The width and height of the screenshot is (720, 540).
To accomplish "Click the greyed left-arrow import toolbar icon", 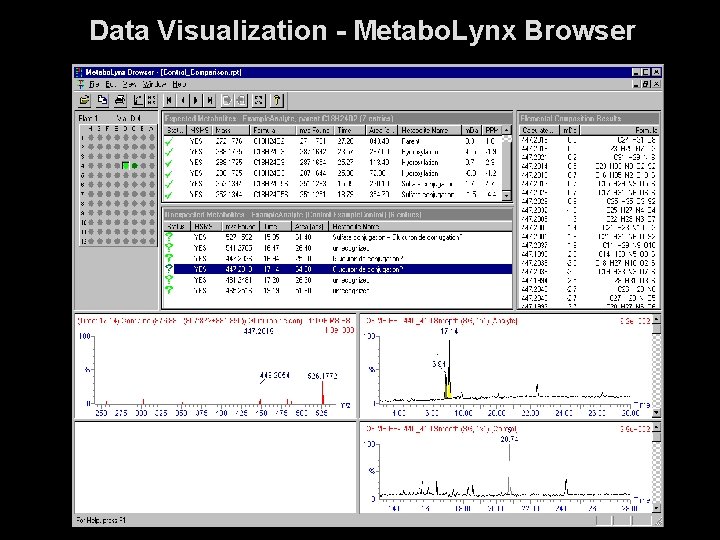I will point(242,100).
